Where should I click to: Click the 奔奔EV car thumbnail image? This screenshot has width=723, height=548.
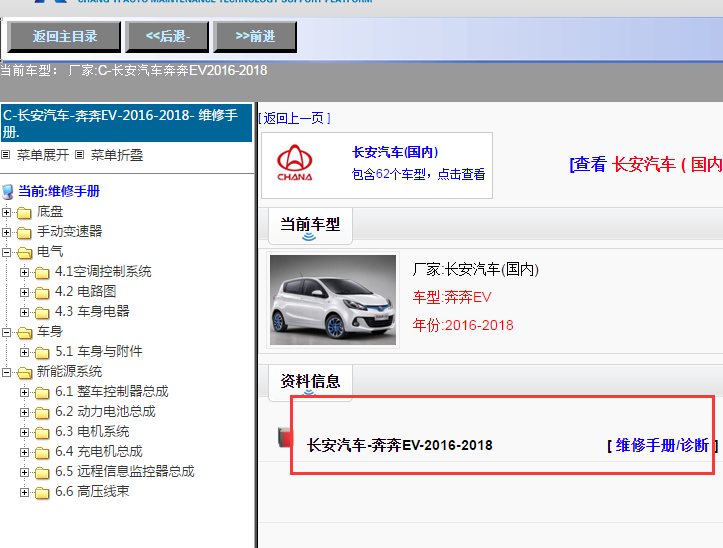(x=333, y=300)
